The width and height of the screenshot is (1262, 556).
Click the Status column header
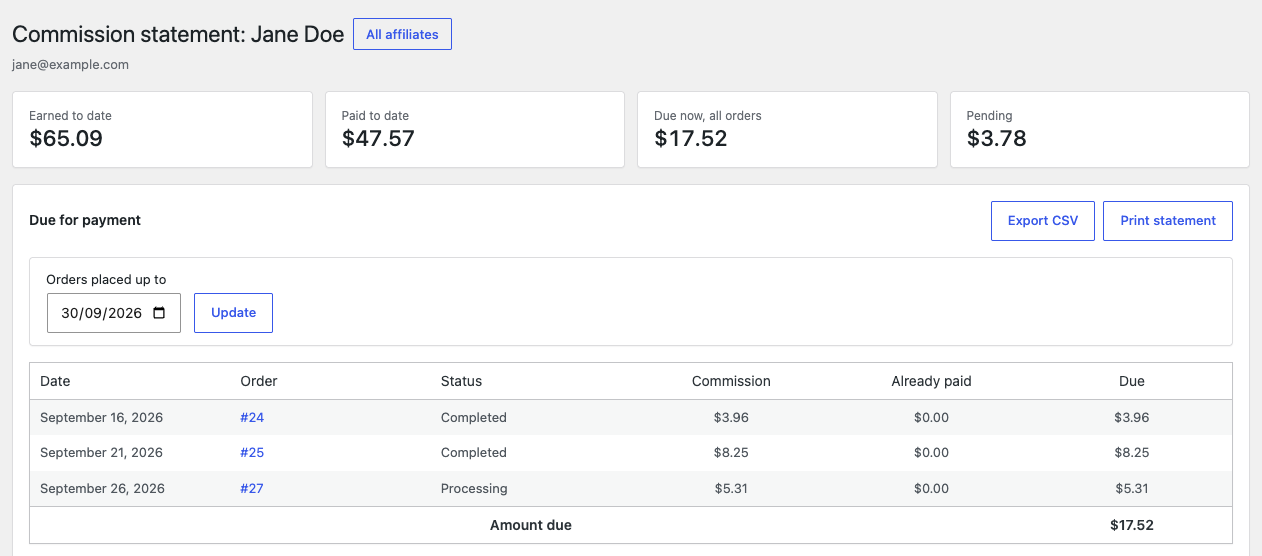tap(461, 381)
